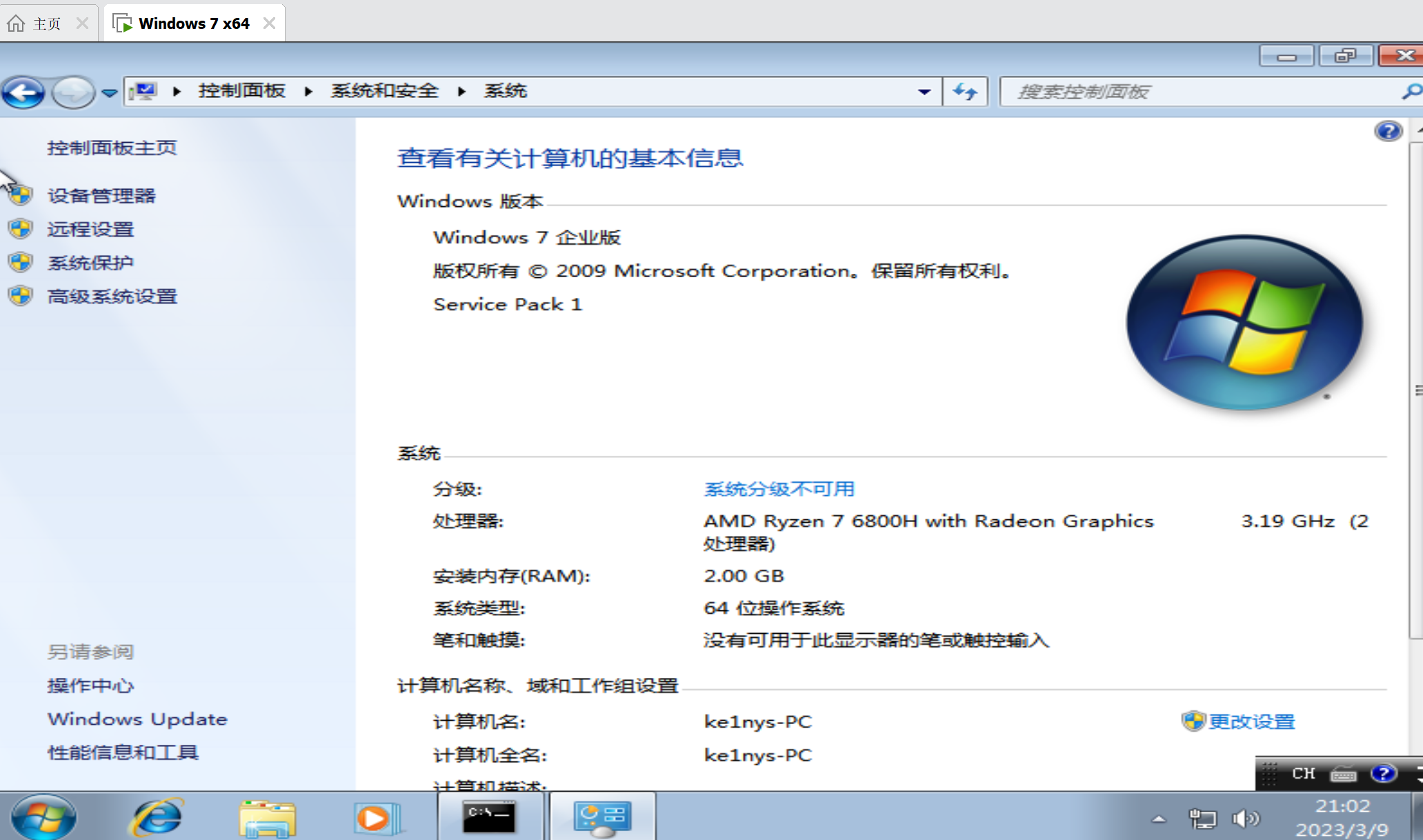Click the network tray icon
This screenshot has height=840, width=1423.
pyautogui.click(x=1203, y=819)
